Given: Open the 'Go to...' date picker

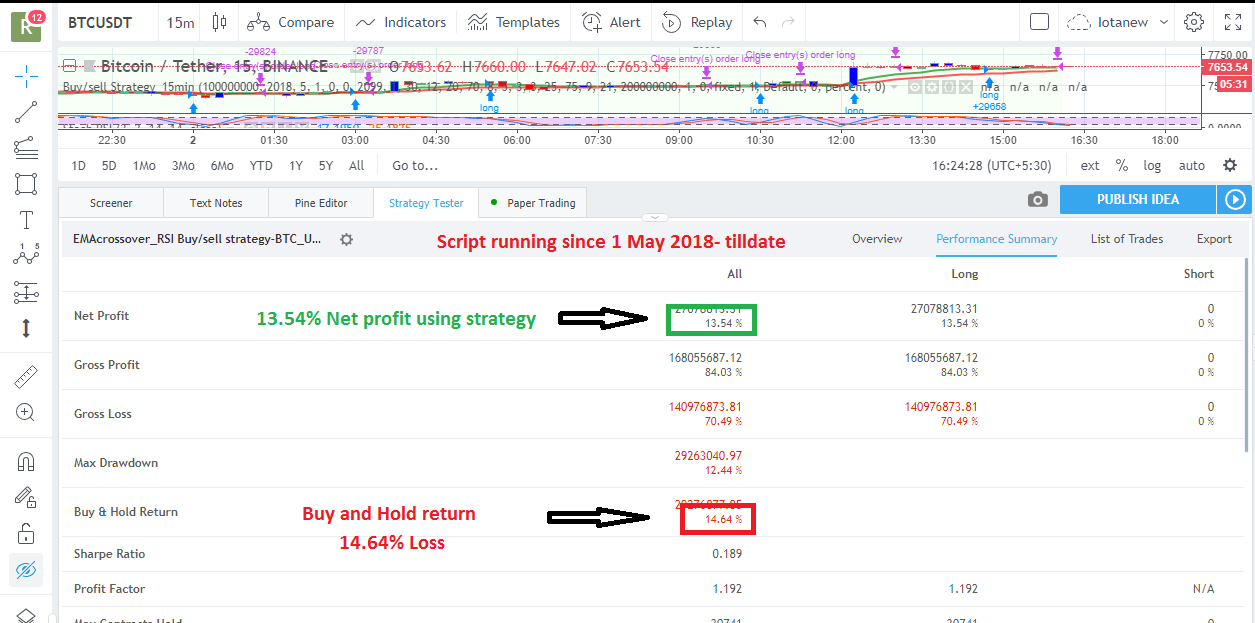Looking at the screenshot, I should (x=415, y=166).
